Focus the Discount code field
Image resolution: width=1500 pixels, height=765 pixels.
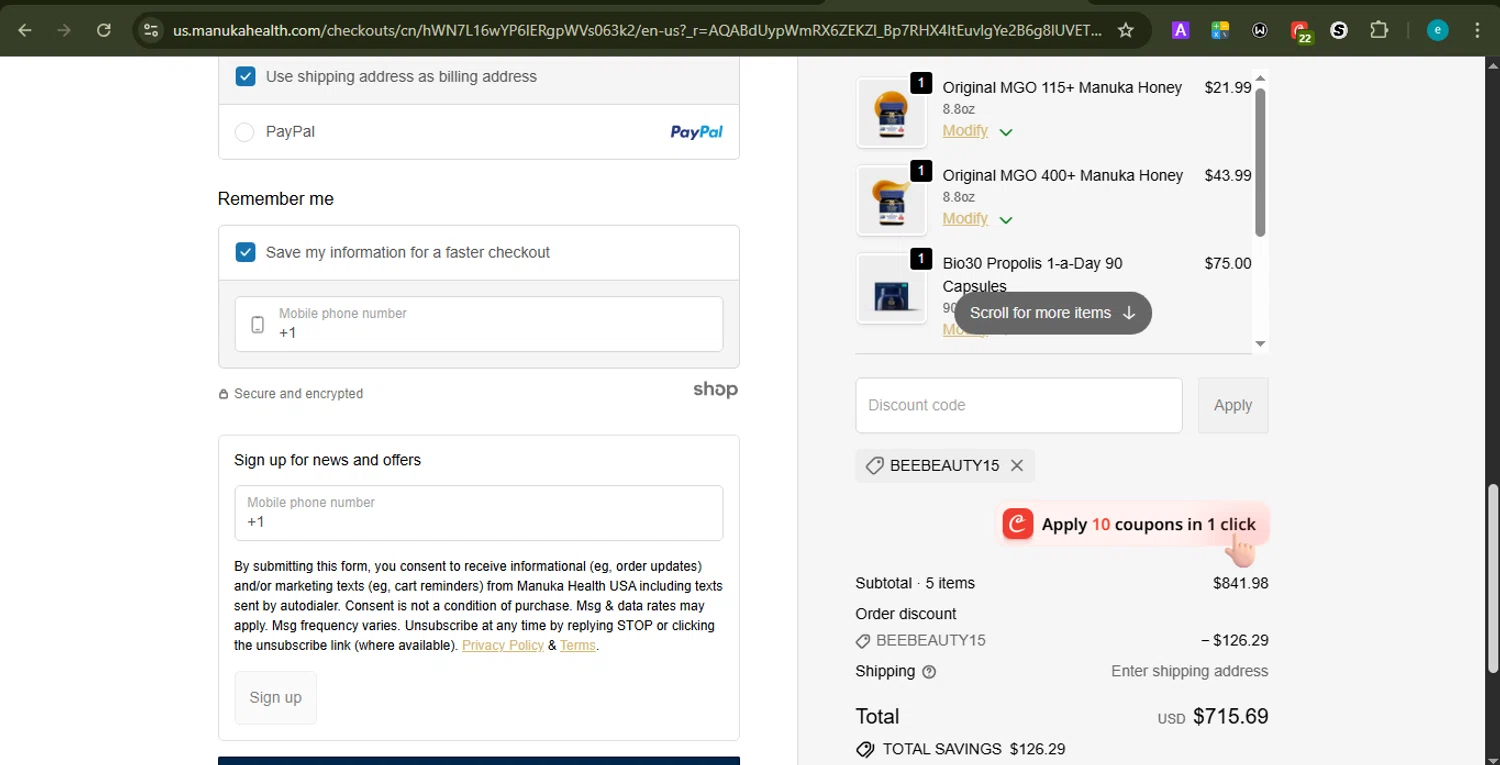[x=1019, y=405]
